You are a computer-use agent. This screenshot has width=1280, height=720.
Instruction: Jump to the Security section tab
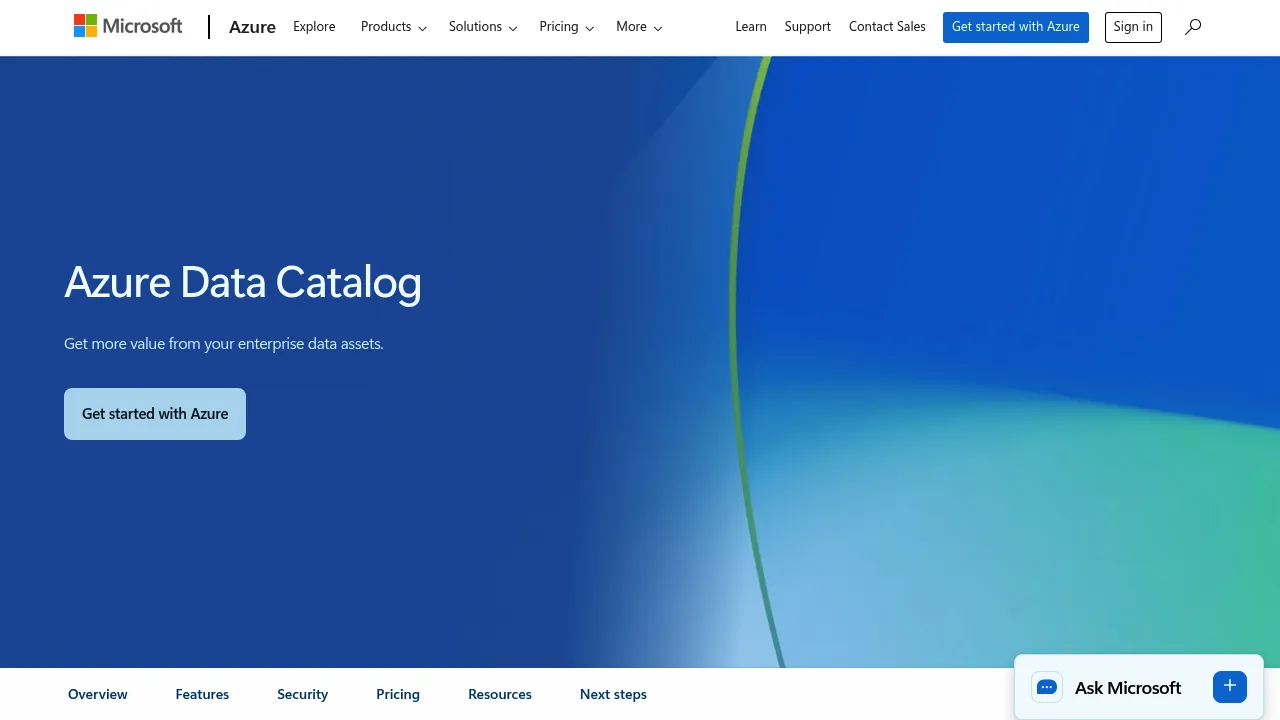[x=303, y=694]
